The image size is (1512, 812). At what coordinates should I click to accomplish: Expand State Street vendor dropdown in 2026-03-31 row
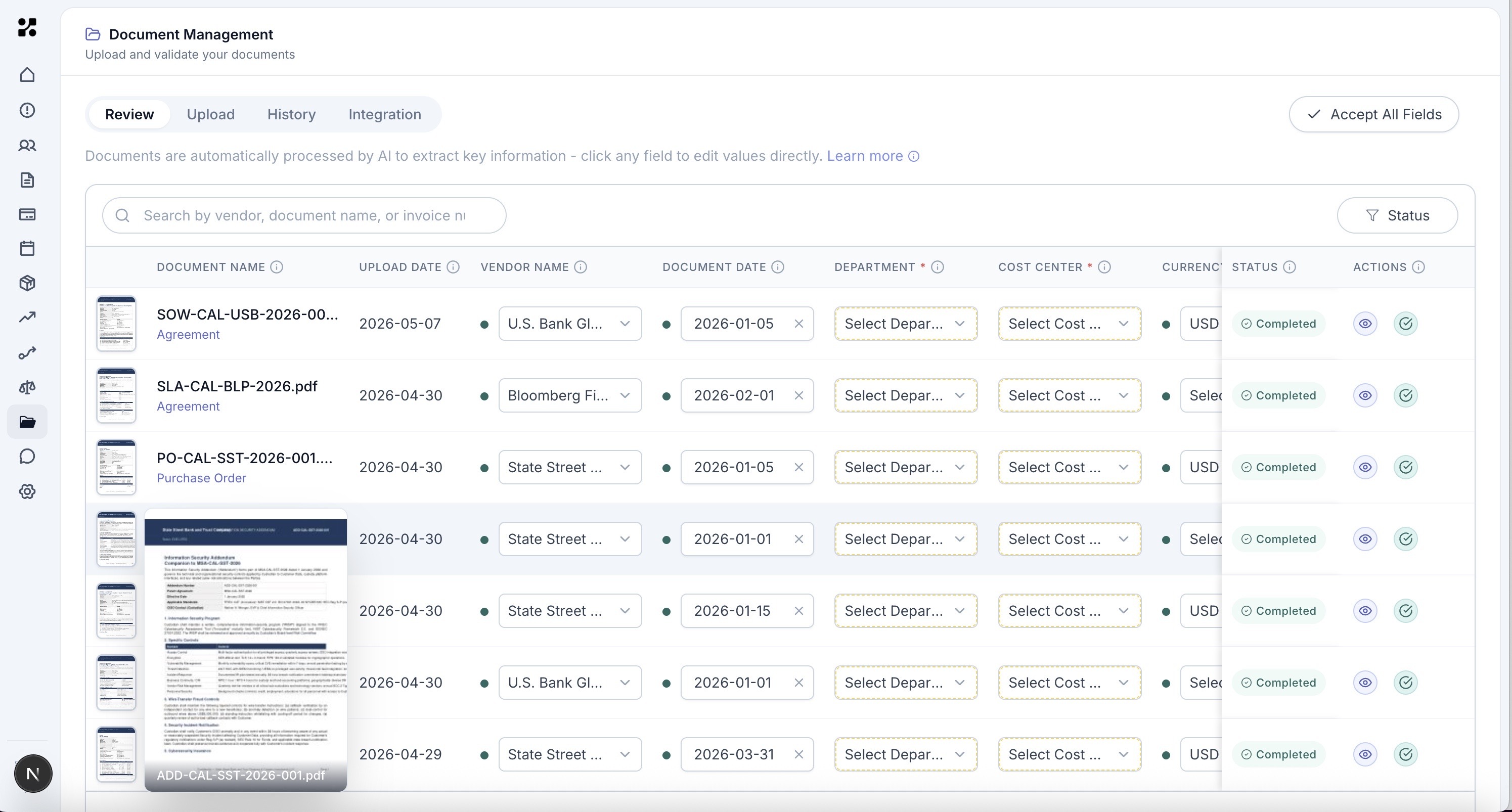[x=570, y=754]
